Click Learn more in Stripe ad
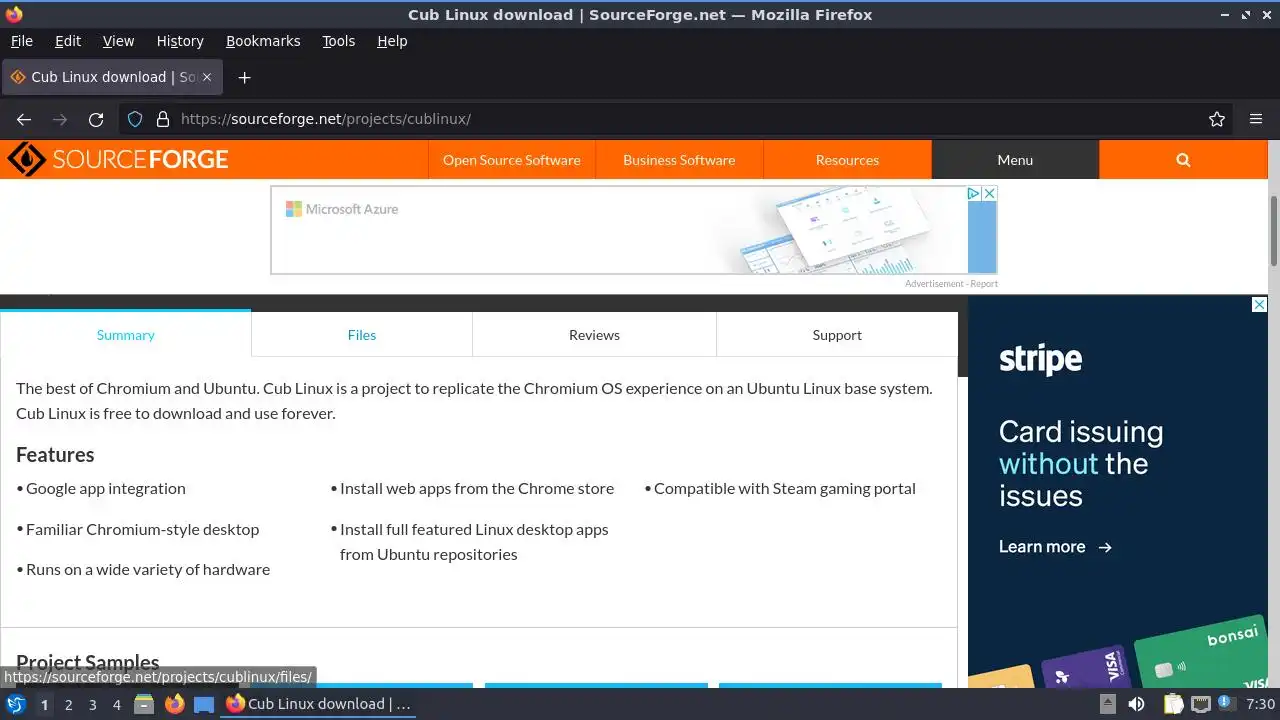Screen dimensions: 1280x720 pos(1055,547)
